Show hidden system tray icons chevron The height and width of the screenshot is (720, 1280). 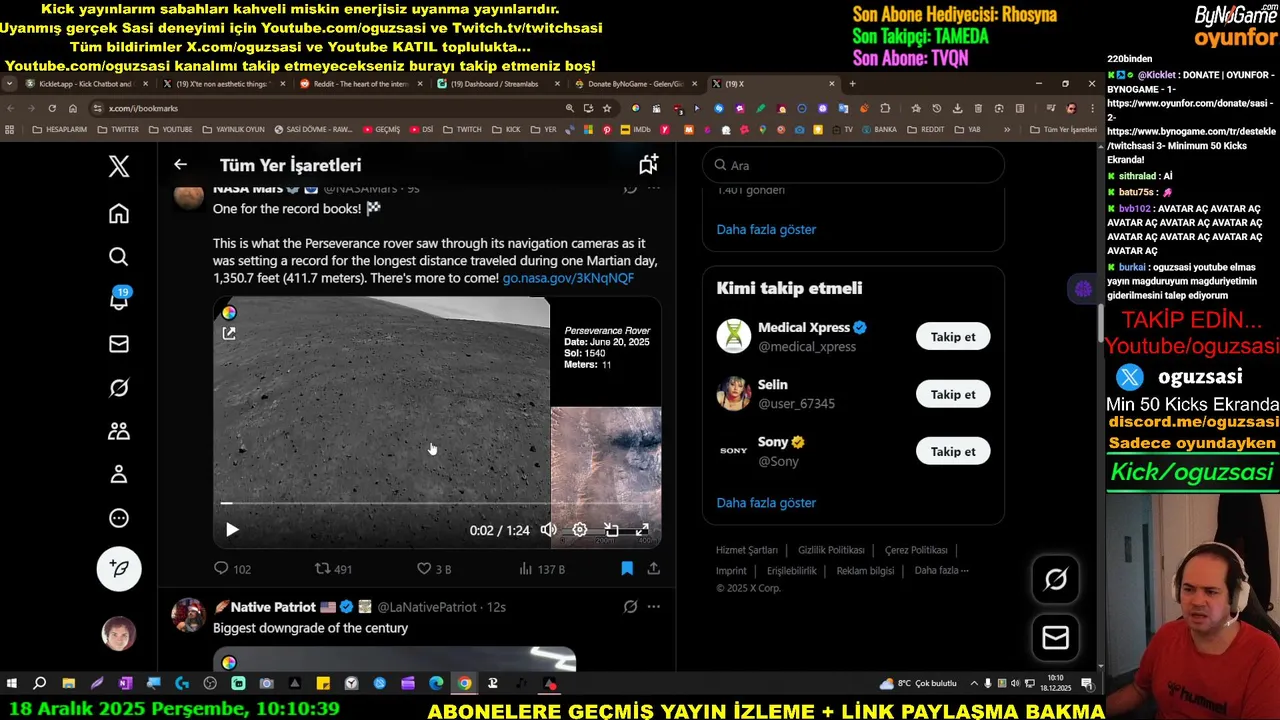click(x=973, y=684)
